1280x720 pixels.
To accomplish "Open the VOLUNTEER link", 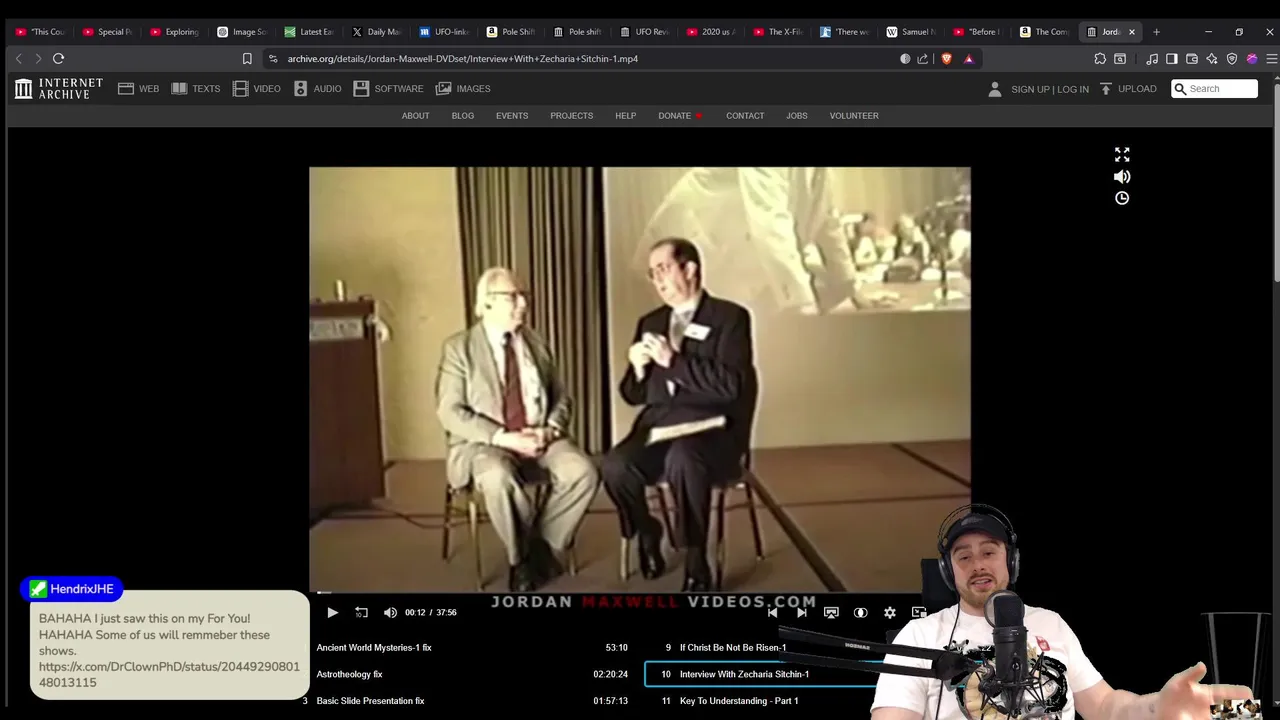I will coord(854,116).
